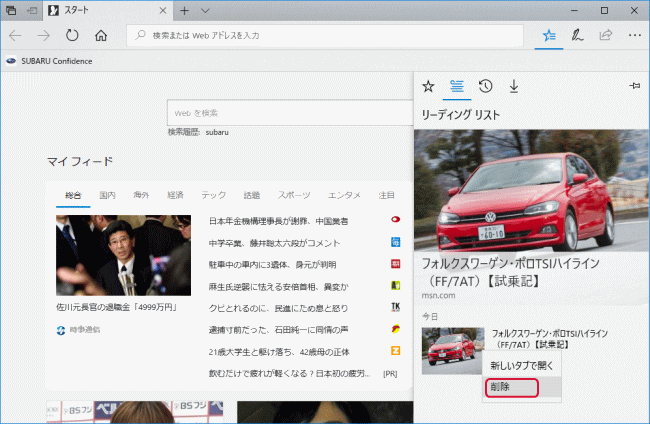Click small Polo thumbnail under 今日
Viewport: 650px width, 424px height.
click(x=453, y=351)
